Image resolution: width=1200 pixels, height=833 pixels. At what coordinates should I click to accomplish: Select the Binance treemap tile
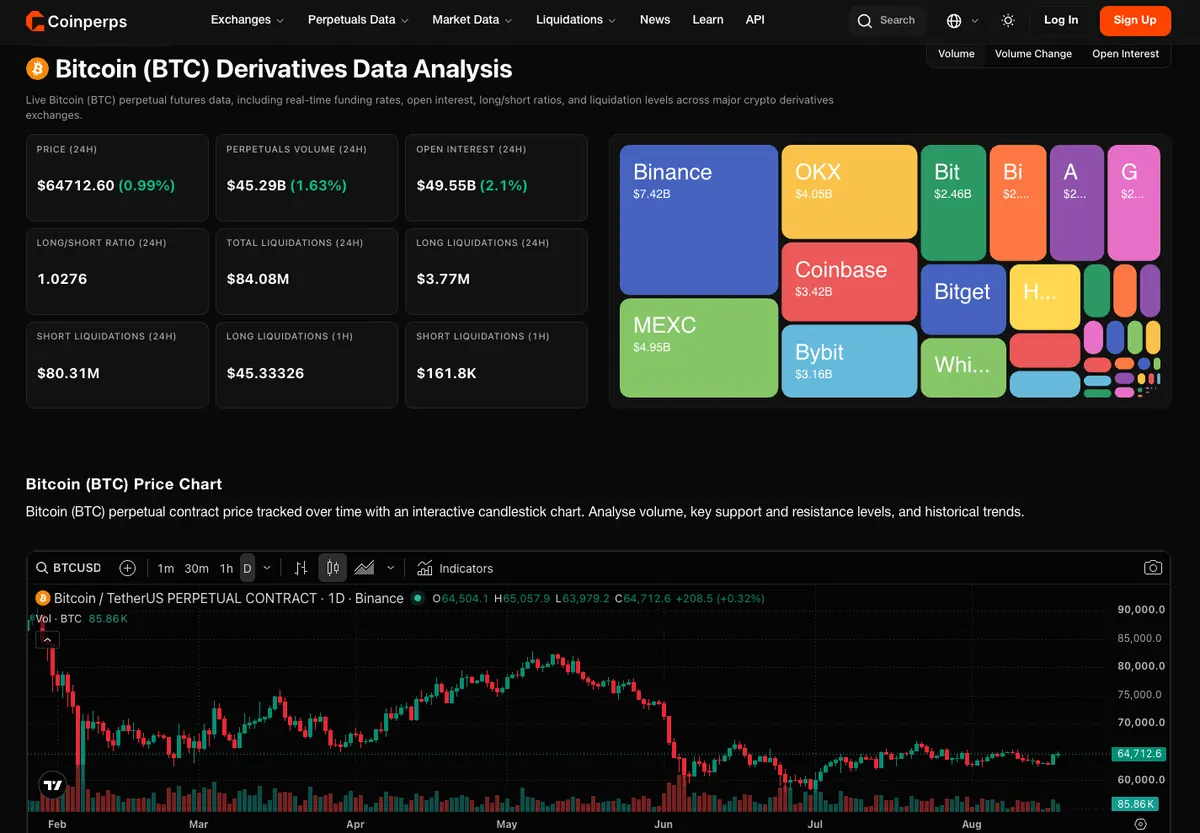point(699,220)
